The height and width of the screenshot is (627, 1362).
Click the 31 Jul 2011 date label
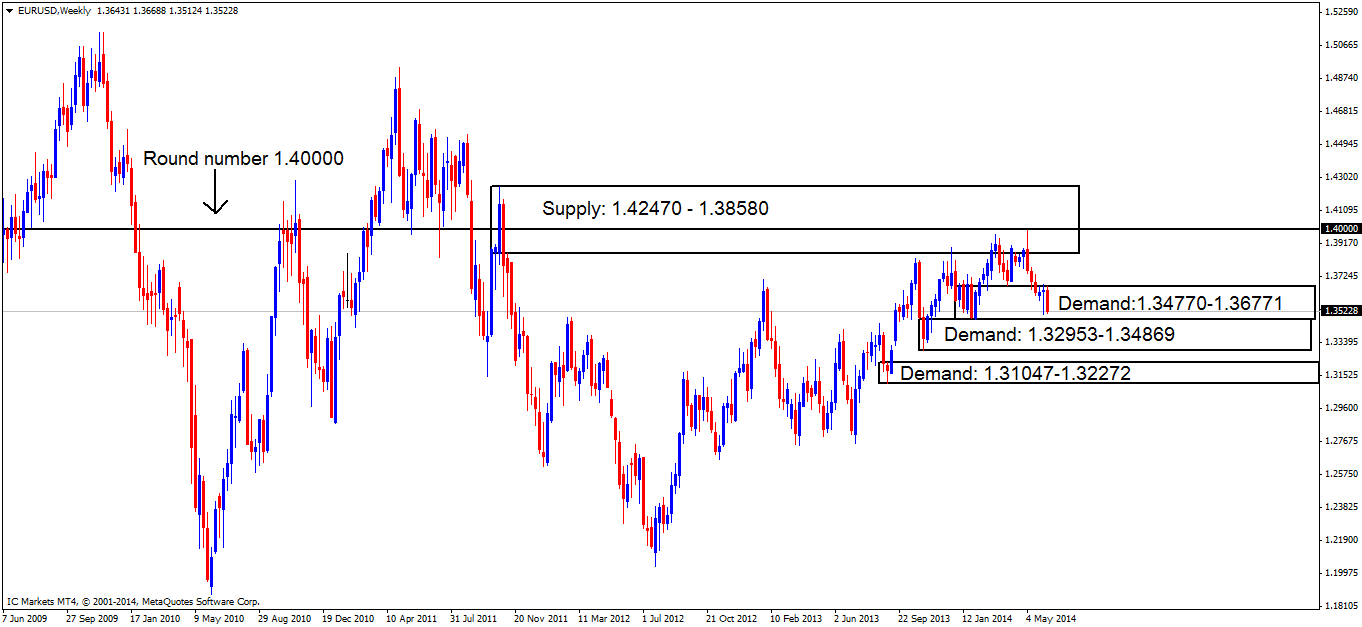(475, 618)
